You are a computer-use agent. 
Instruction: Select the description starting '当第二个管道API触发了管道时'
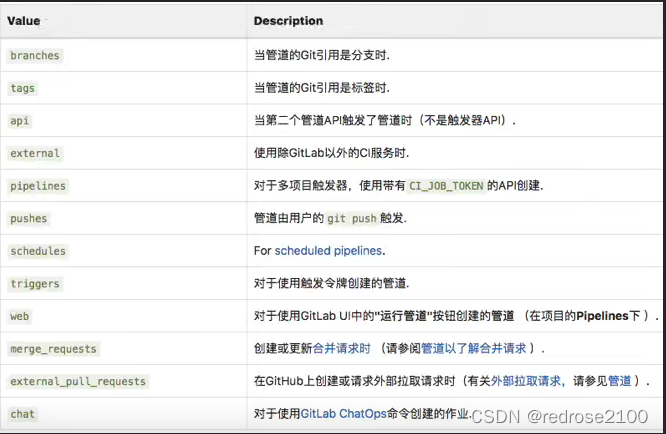click(x=385, y=120)
